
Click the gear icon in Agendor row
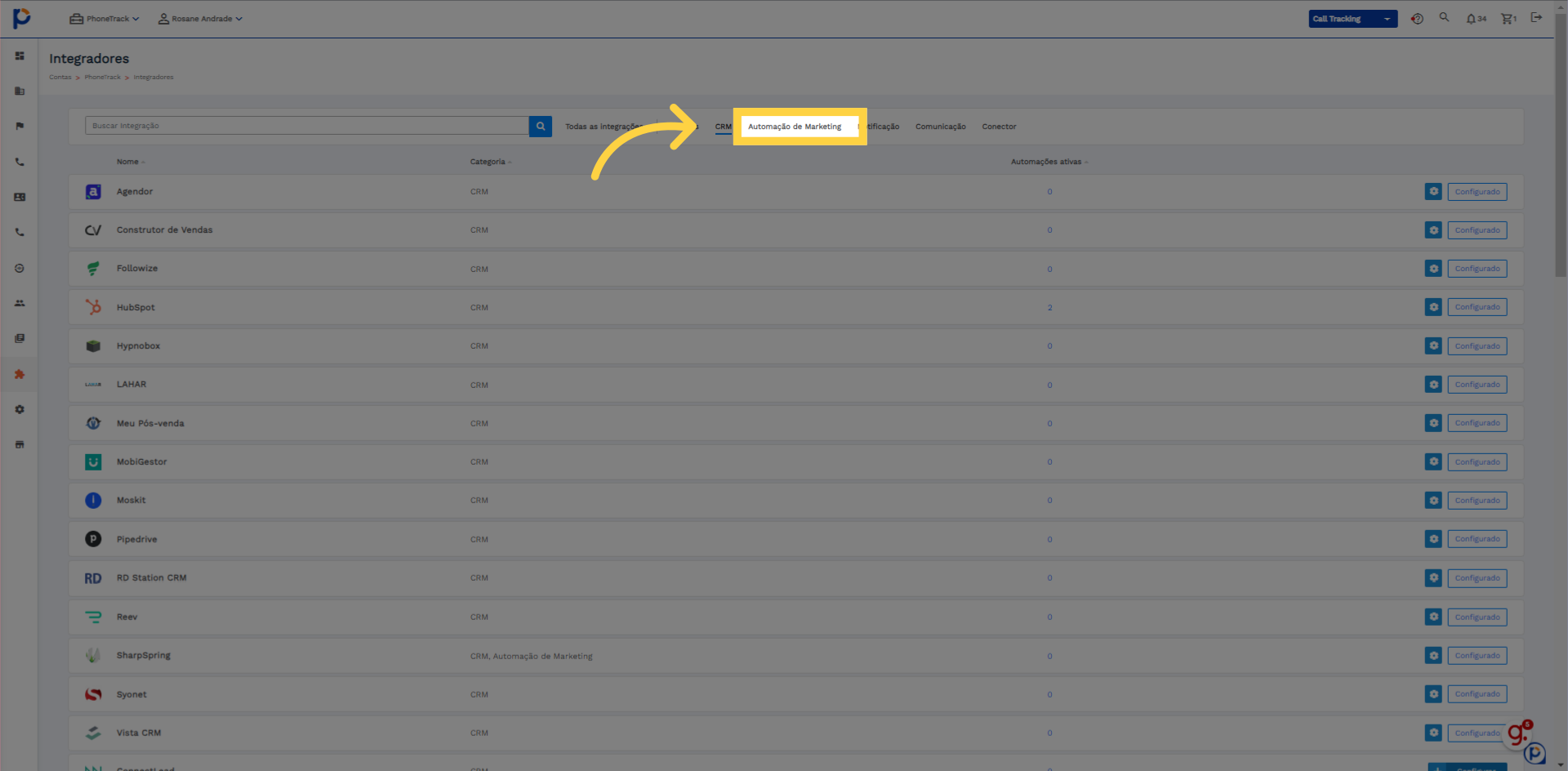1433,191
